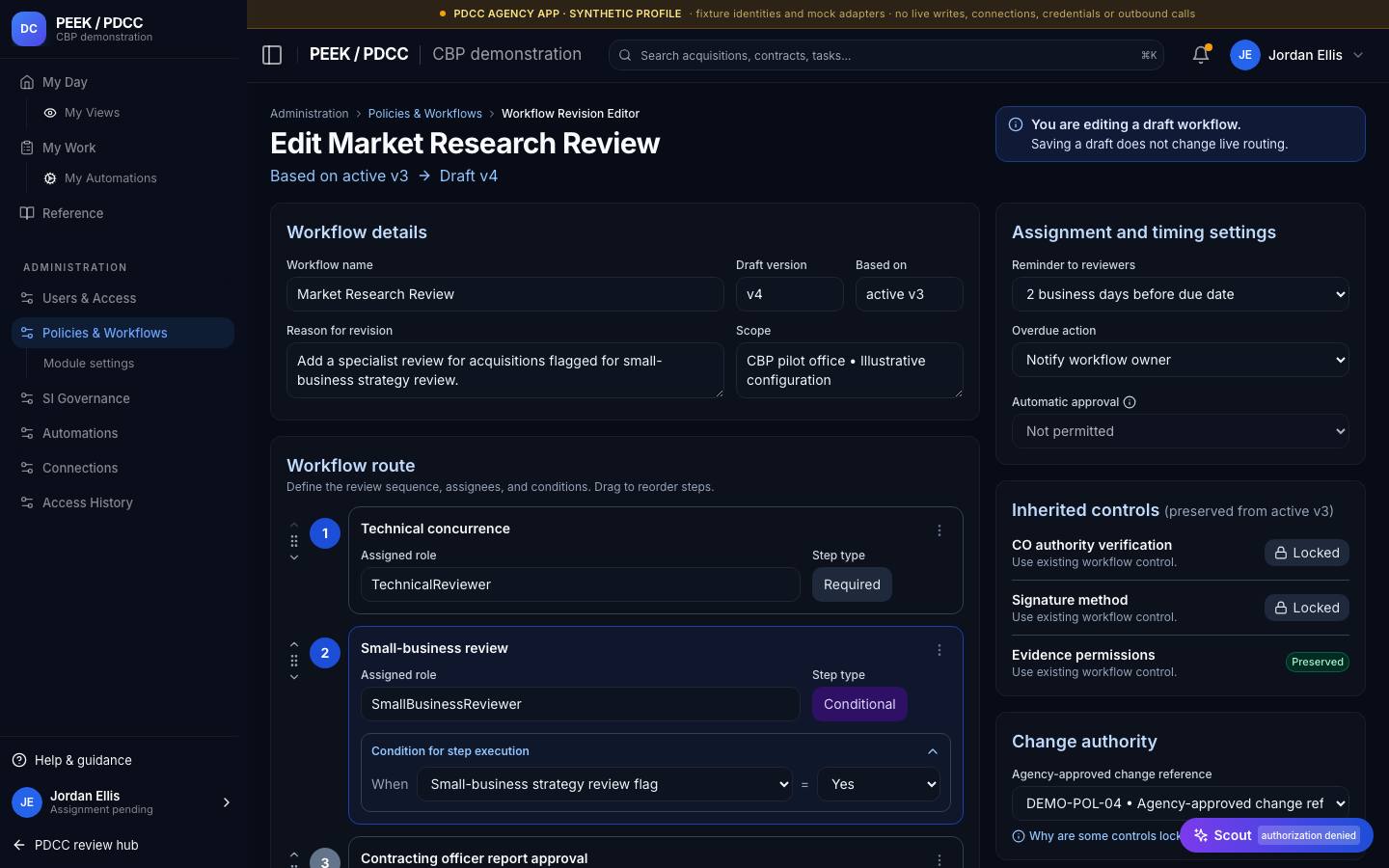Open the condition value Yes dropdown

[879, 784]
